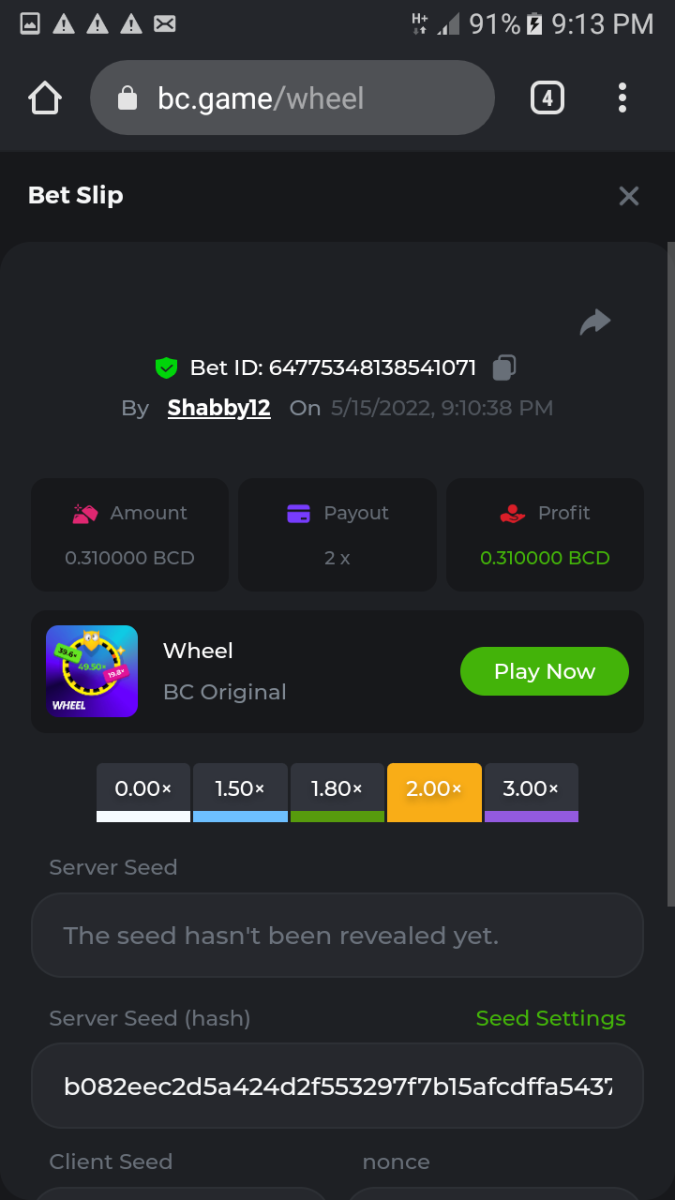
Task: Tap the share arrow icon
Action: click(595, 322)
